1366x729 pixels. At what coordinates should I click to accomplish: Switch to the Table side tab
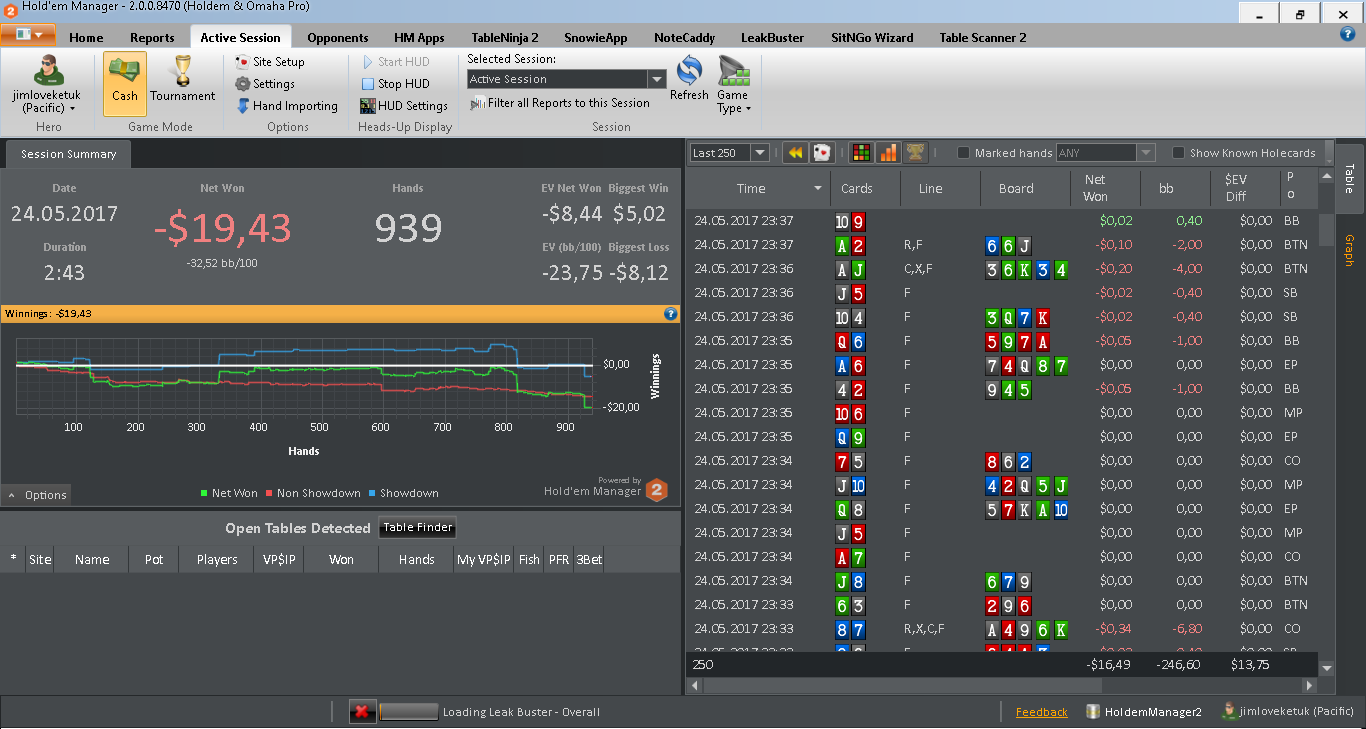pos(1349,179)
